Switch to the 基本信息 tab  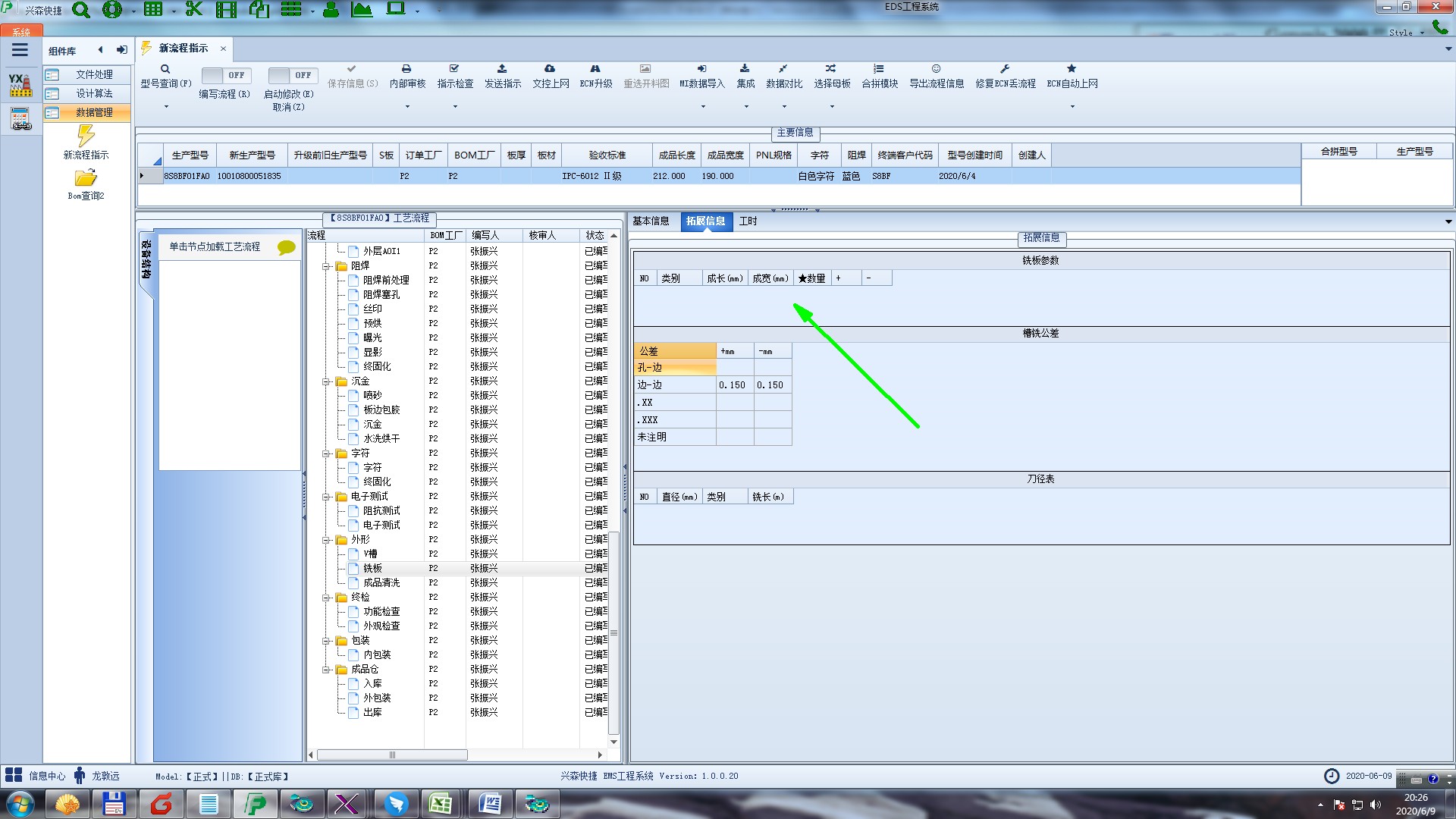[x=651, y=221]
